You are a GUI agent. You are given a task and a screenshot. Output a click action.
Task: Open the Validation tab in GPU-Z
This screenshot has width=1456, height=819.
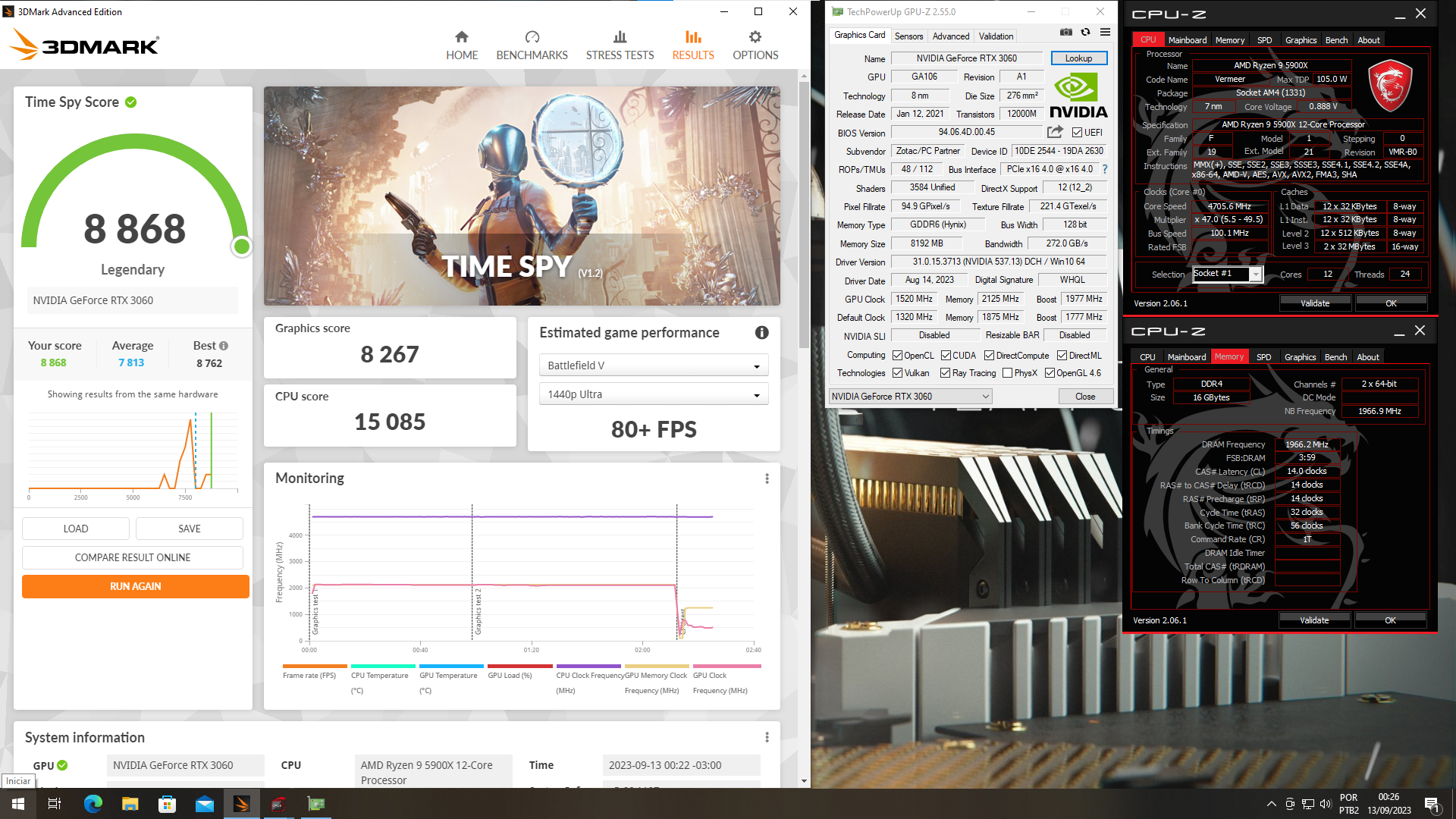tap(996, 36)
